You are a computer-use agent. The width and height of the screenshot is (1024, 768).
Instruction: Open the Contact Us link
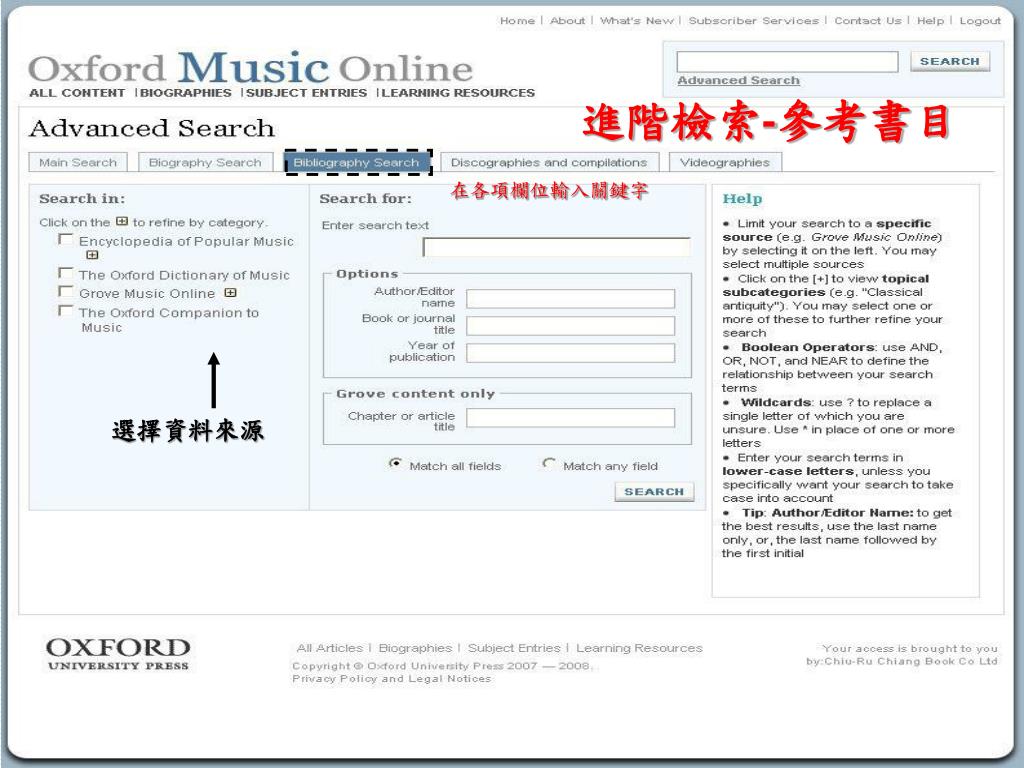[868, 21]
